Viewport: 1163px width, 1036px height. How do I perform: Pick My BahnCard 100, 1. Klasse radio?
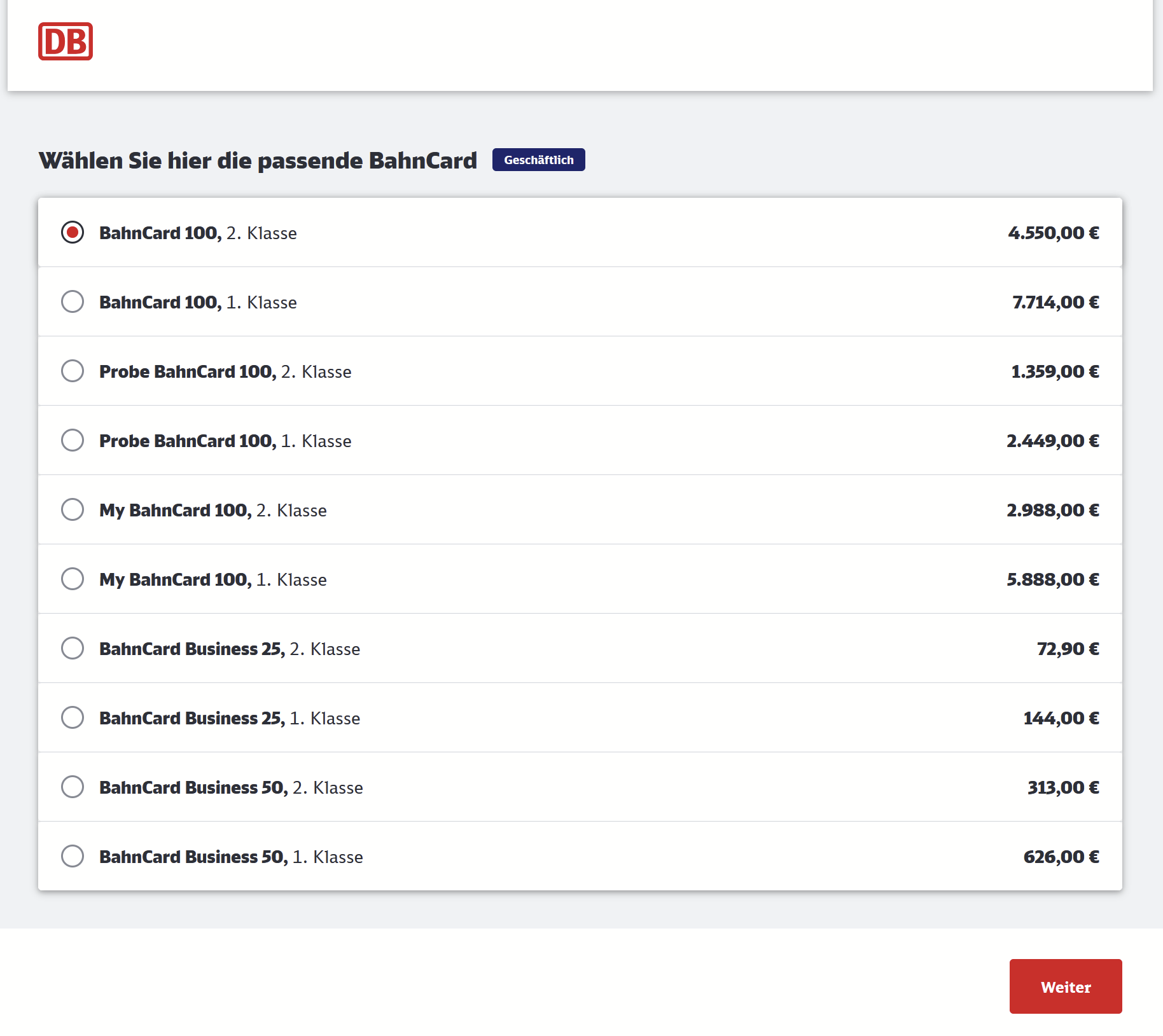pos(73,579)
